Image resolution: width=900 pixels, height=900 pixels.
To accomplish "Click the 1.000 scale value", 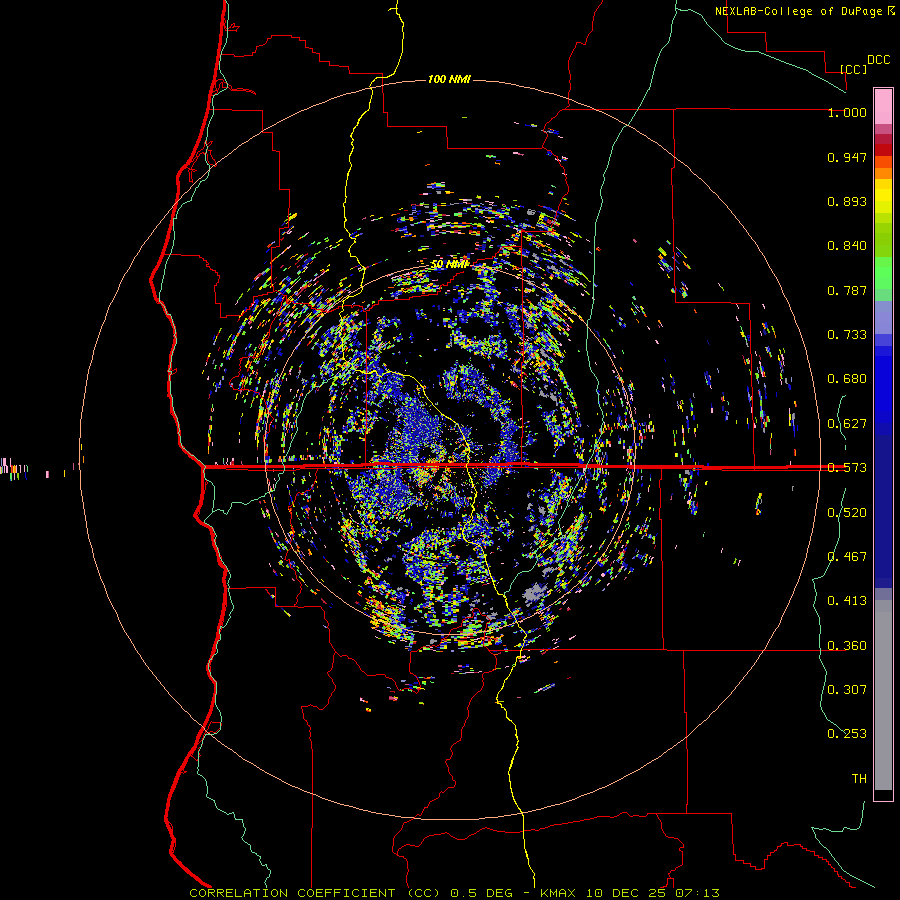I will coord(847,112).
